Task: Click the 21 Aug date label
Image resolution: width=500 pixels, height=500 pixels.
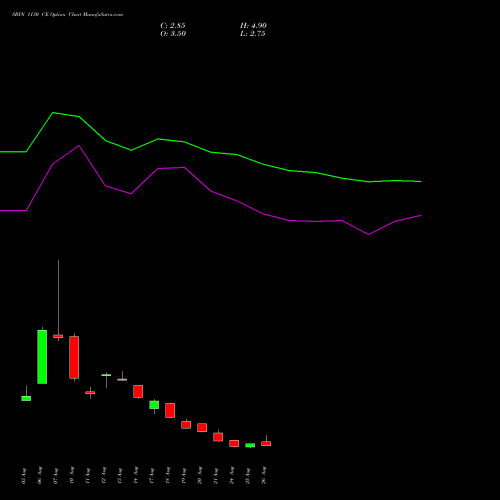Action: coord(216,476)
